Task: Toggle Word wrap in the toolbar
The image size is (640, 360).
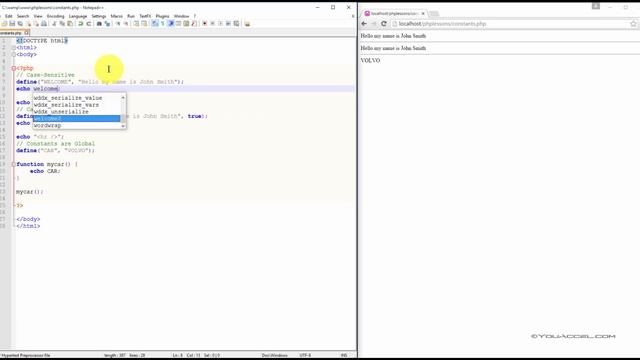Action: 155,24
